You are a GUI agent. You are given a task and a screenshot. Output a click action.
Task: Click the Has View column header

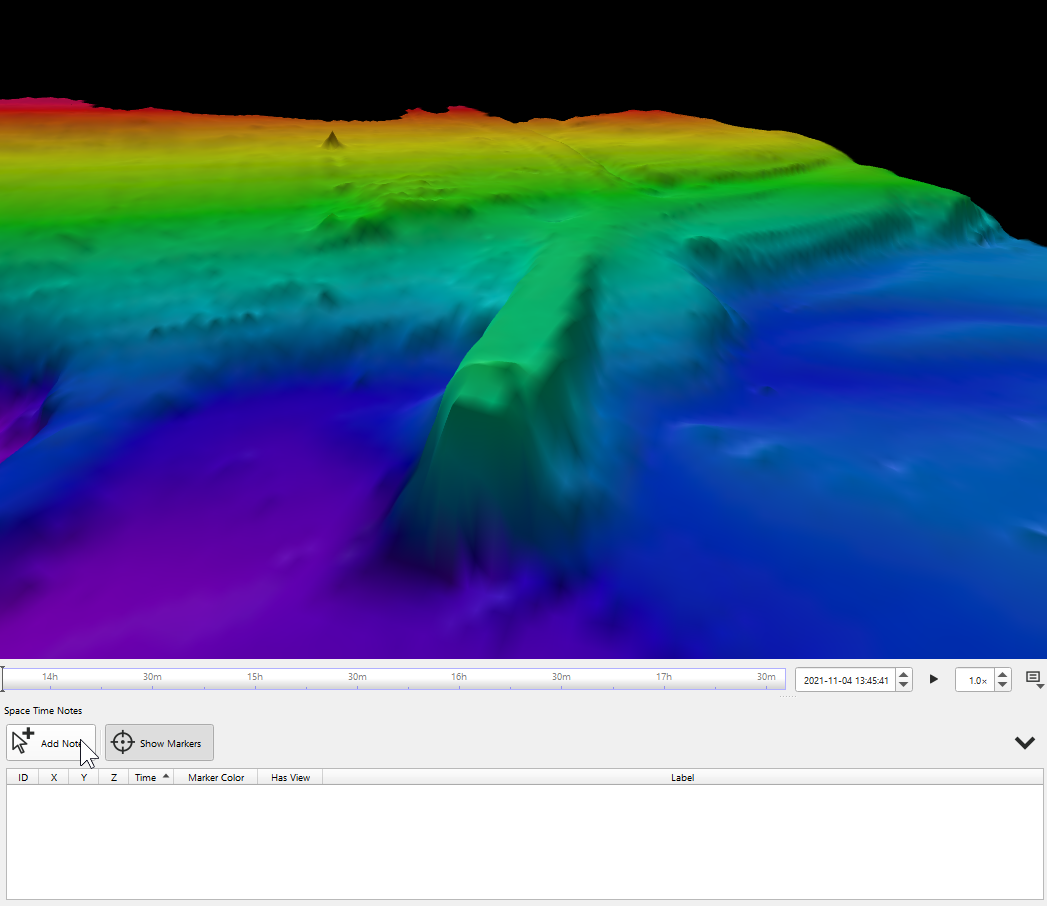290,777
